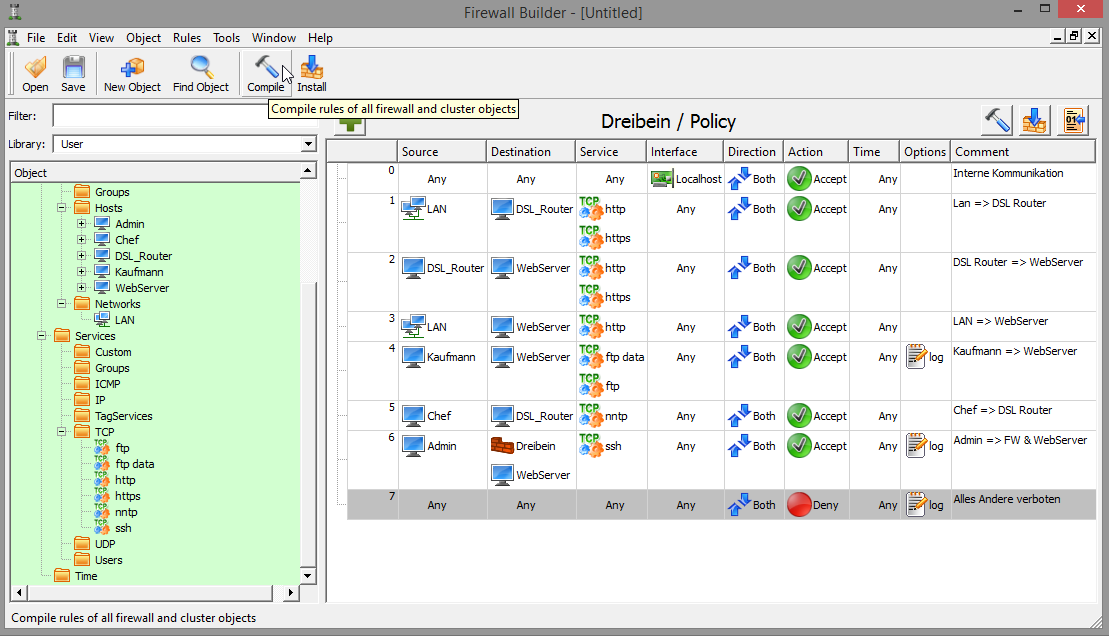Open the Rules menu
The width and height of the screenshot is (1109, 636).
point(187,38)
